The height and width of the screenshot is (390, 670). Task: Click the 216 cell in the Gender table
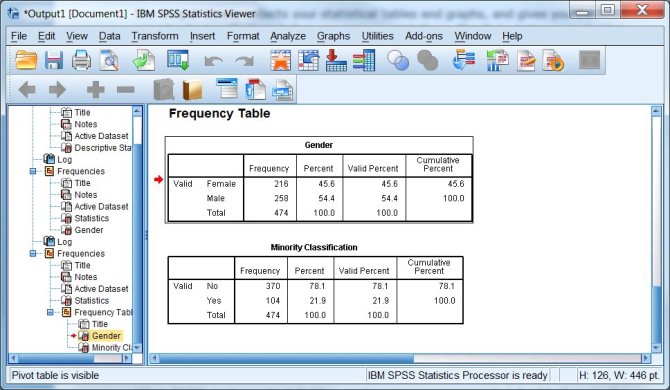(x=281, y=184)
